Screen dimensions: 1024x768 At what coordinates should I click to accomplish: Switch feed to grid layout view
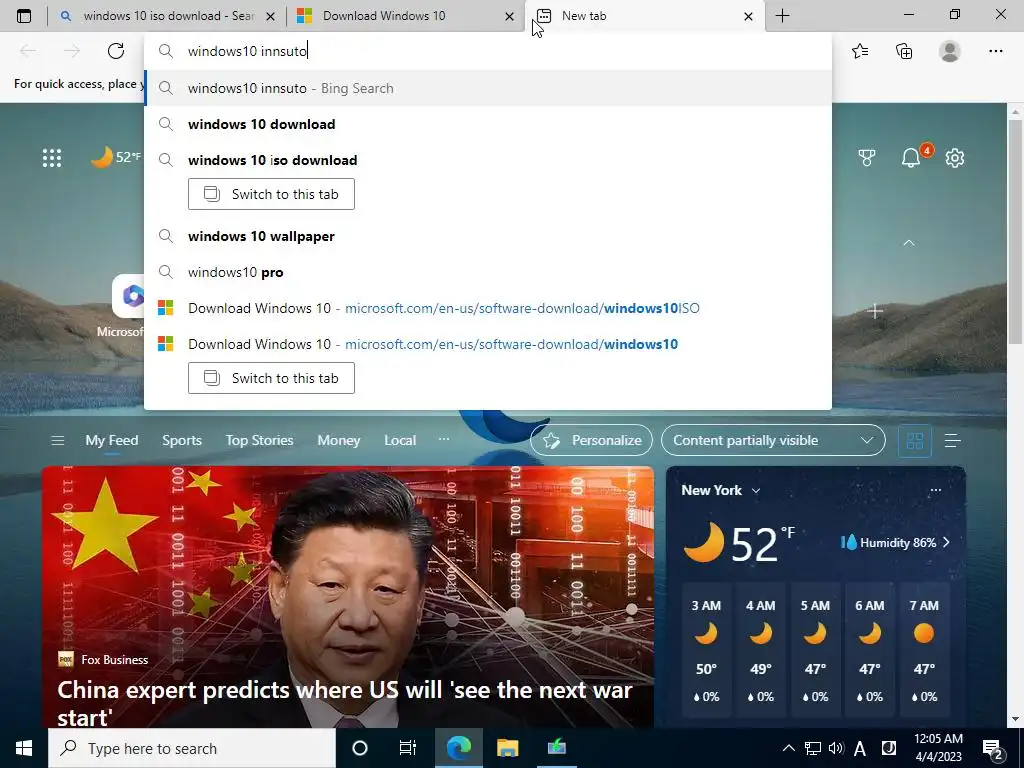[x=915, y=441]
